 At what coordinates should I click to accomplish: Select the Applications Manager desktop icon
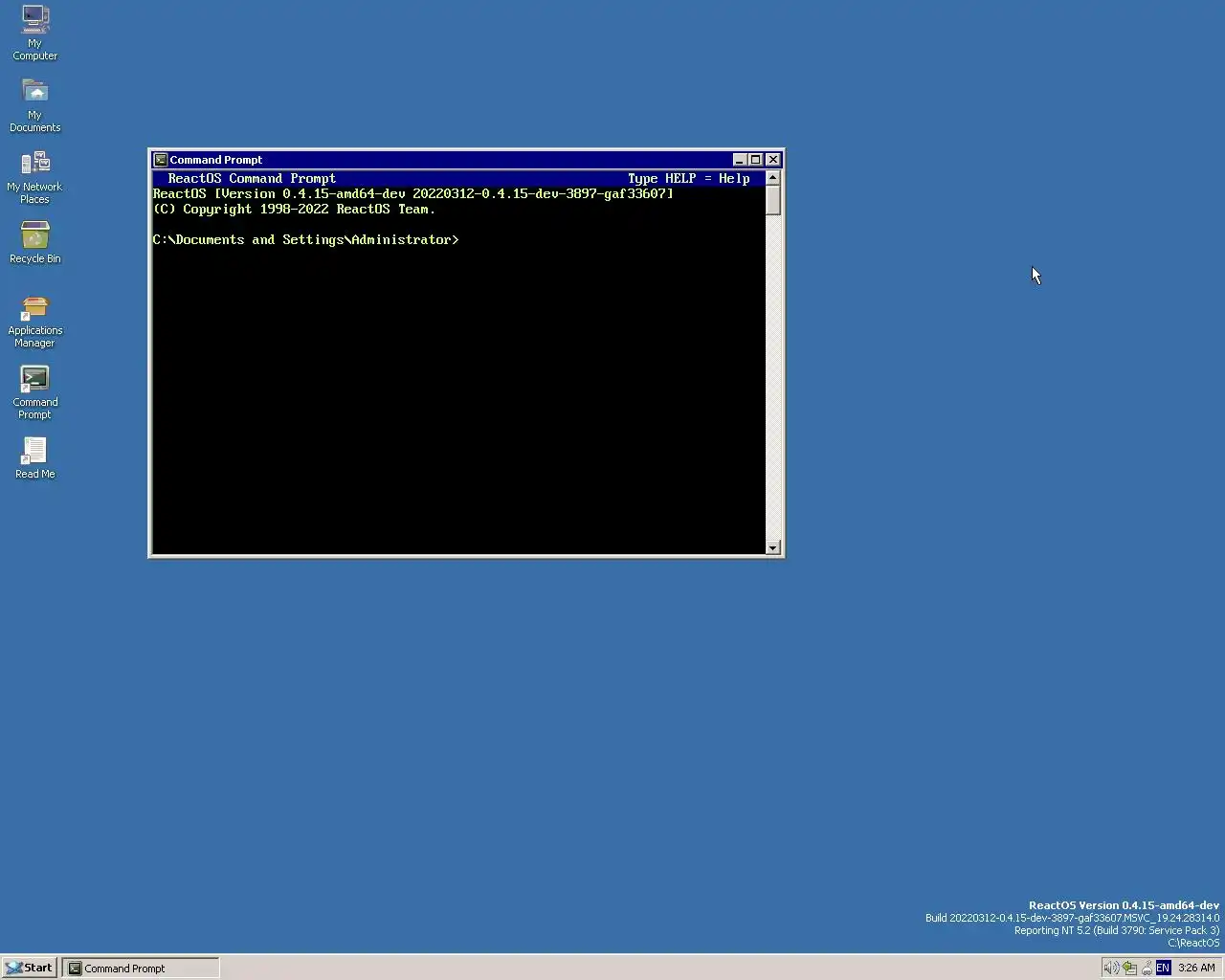[x=34, y=321]
